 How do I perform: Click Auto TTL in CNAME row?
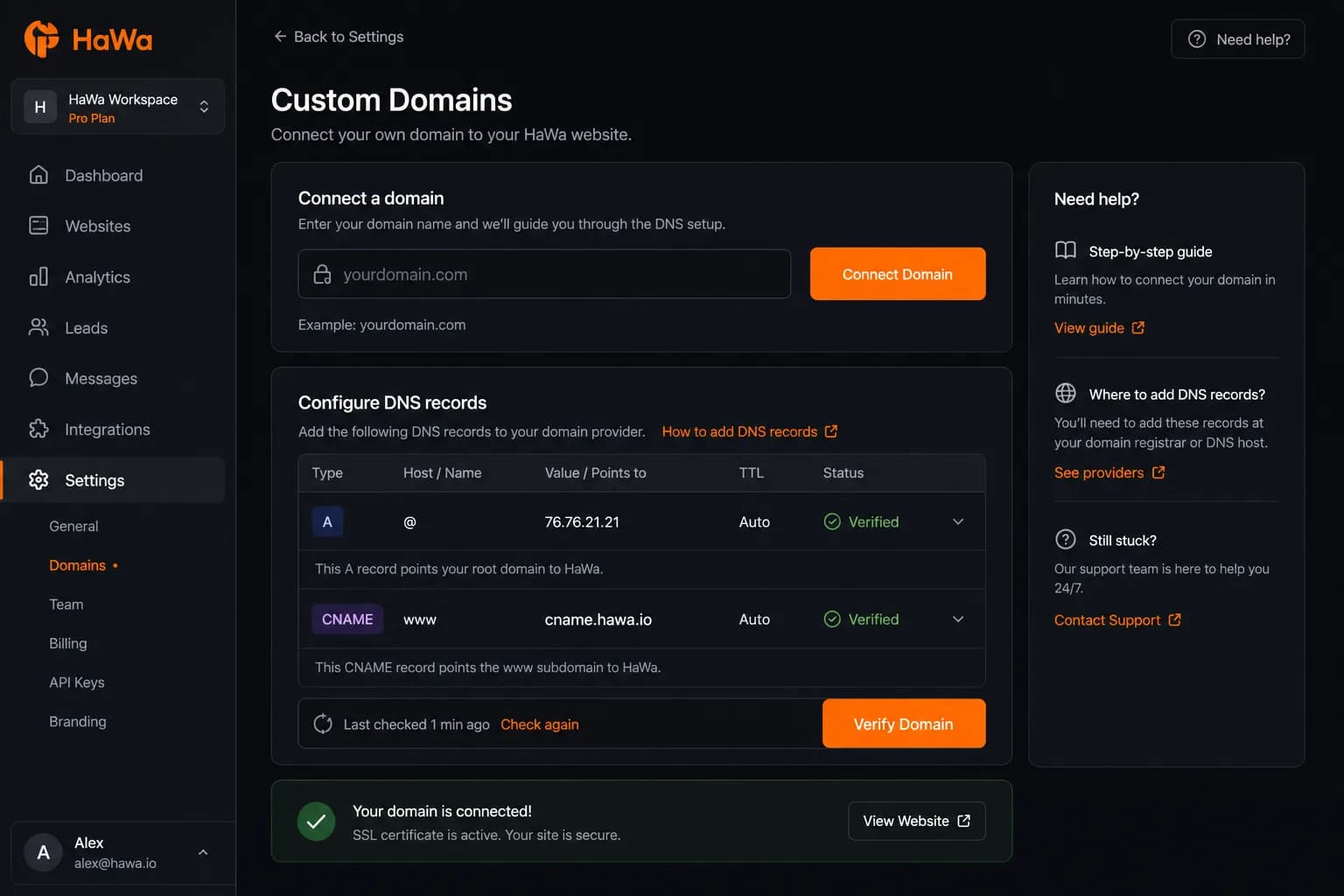click(x=754, y=619)
